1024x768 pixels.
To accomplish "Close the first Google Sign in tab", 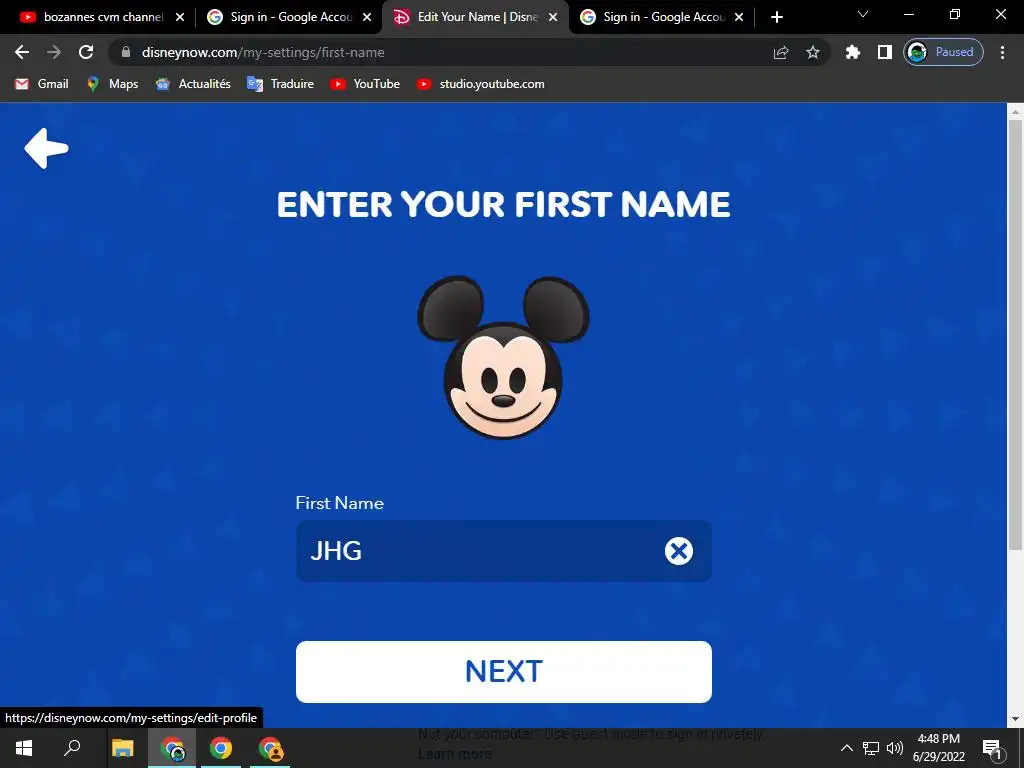I will click(x=367, y=17).
